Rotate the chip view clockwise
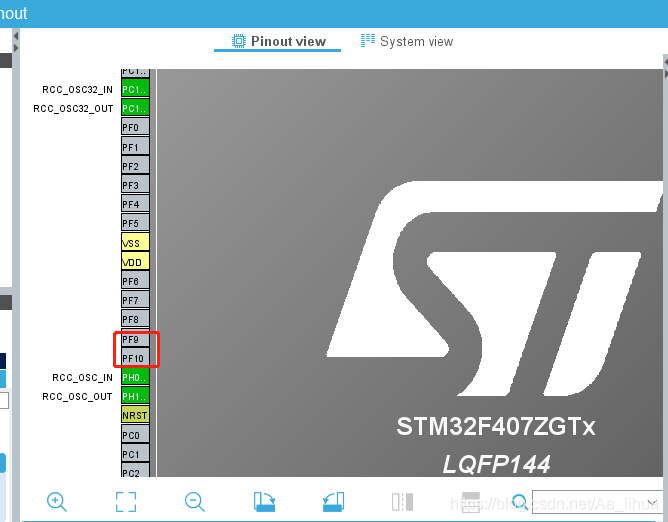Viewport: 668px width, 522px height. tap(265, 502)
